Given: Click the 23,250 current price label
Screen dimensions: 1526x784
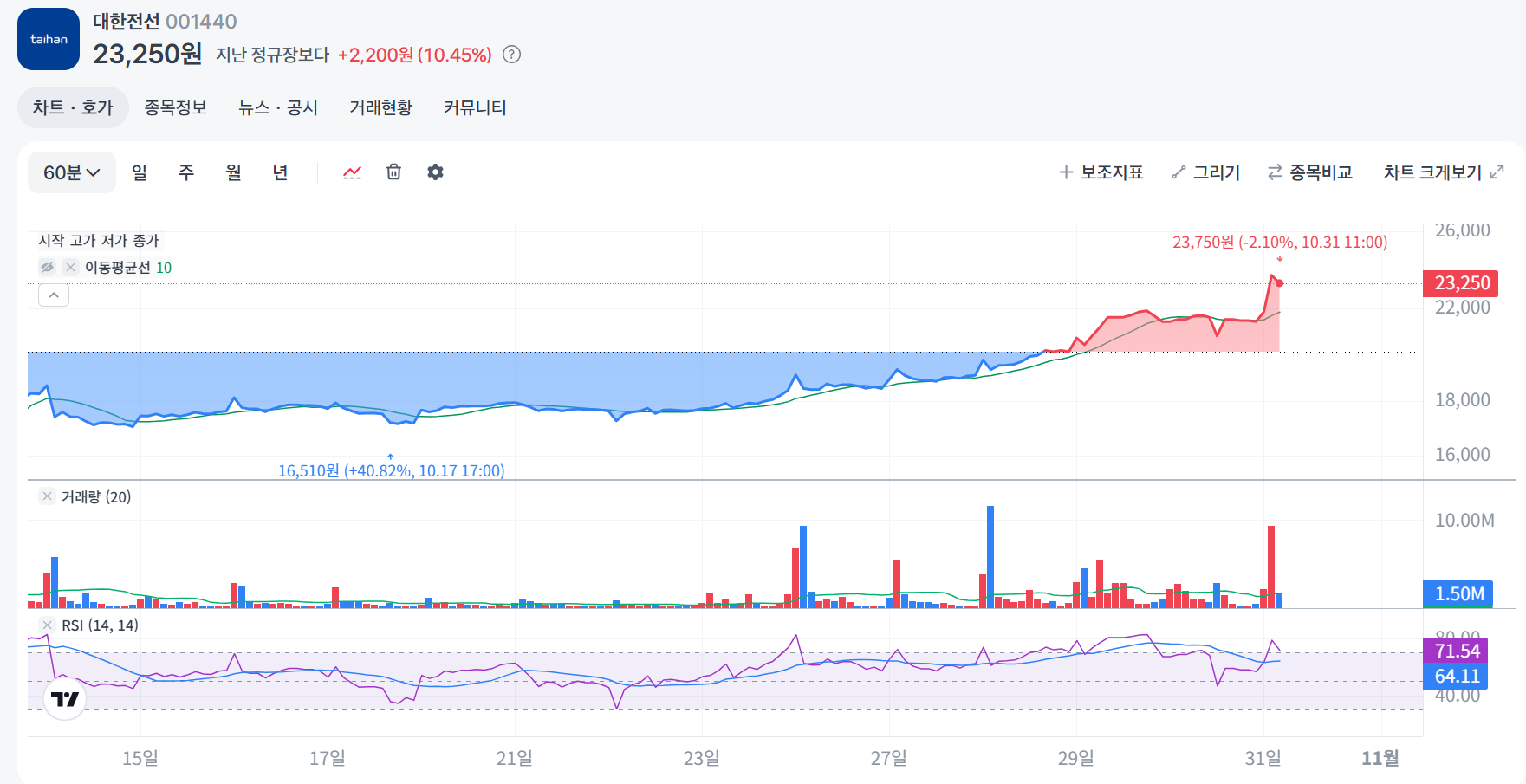Looking at the screenshot, I should 1460,283.
